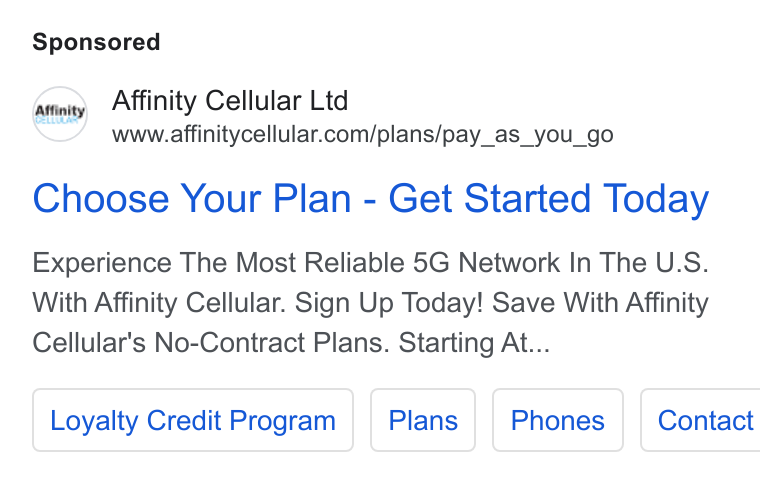Go to the Phones sitelink

[x=558, y=420]
